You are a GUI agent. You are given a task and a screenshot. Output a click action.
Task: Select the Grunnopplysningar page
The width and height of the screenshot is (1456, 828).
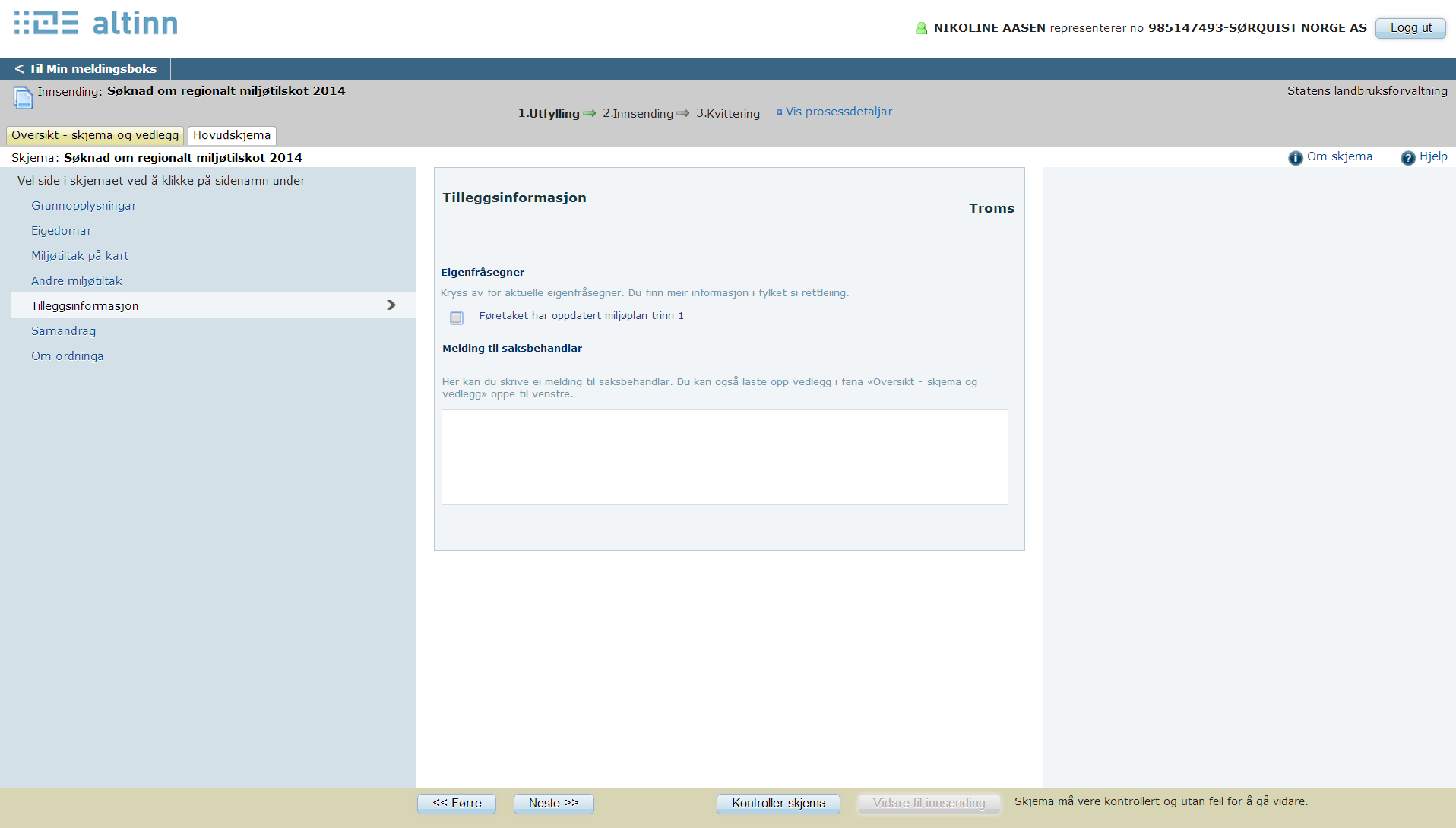84,205
